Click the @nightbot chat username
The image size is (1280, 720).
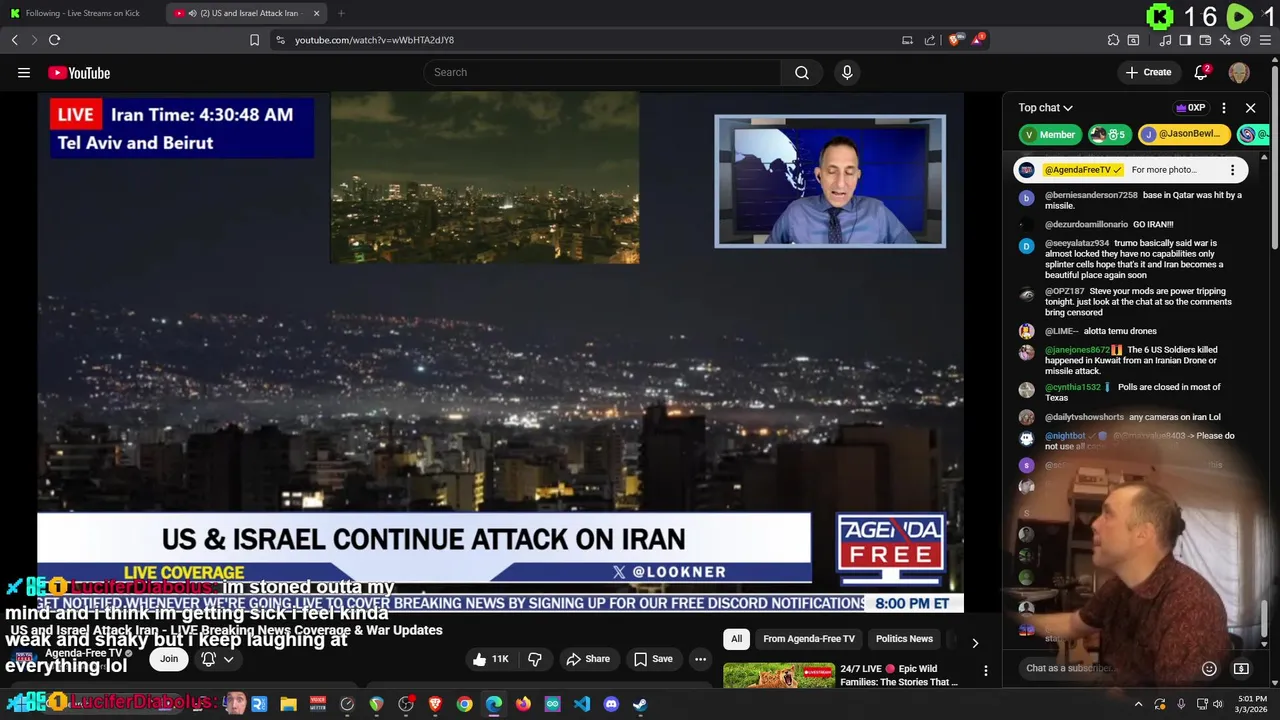(x=1065, y=436)
